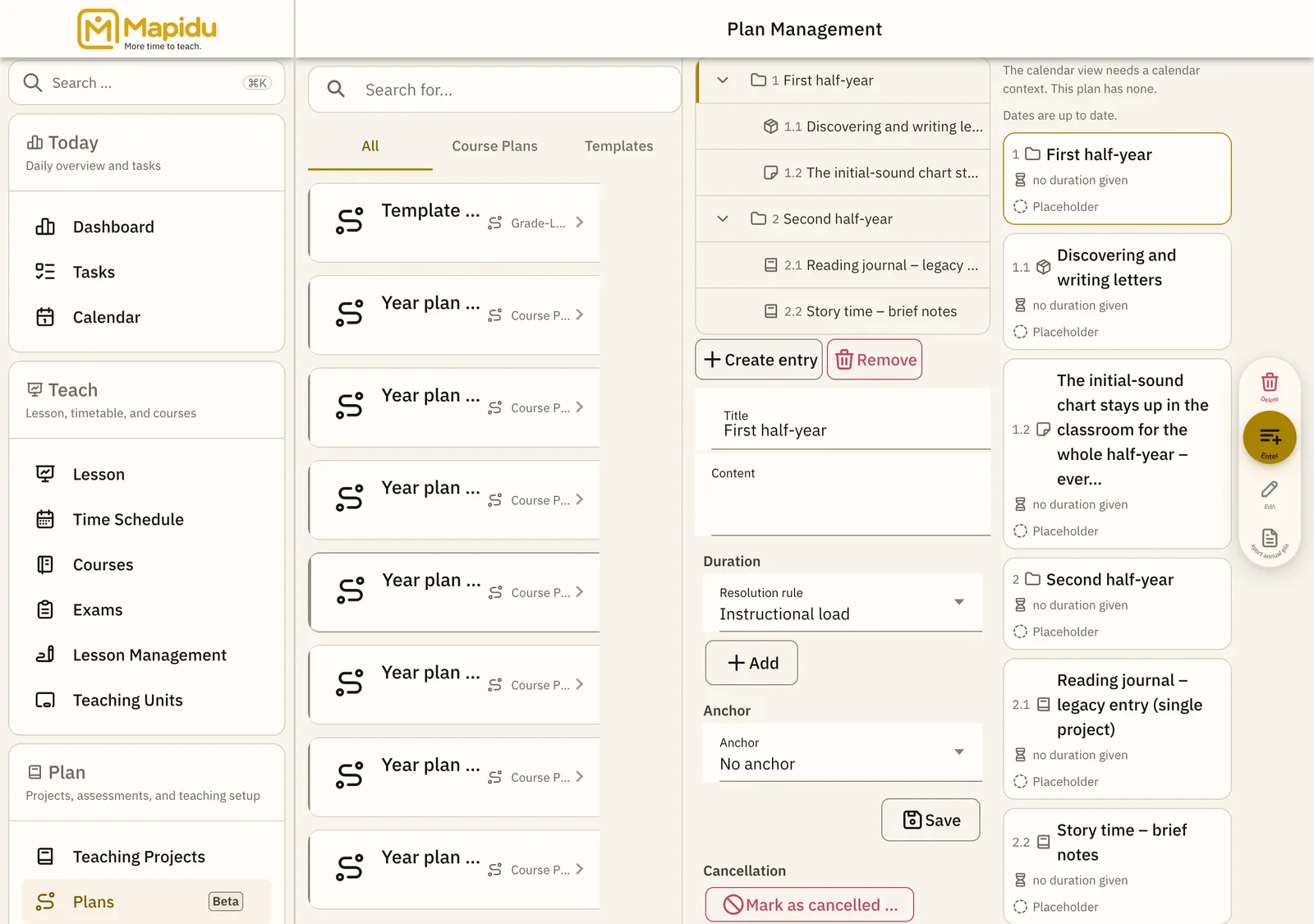Open the Mapidu logo home
Screen dimensions: 1314x924
tap(147, 29)
